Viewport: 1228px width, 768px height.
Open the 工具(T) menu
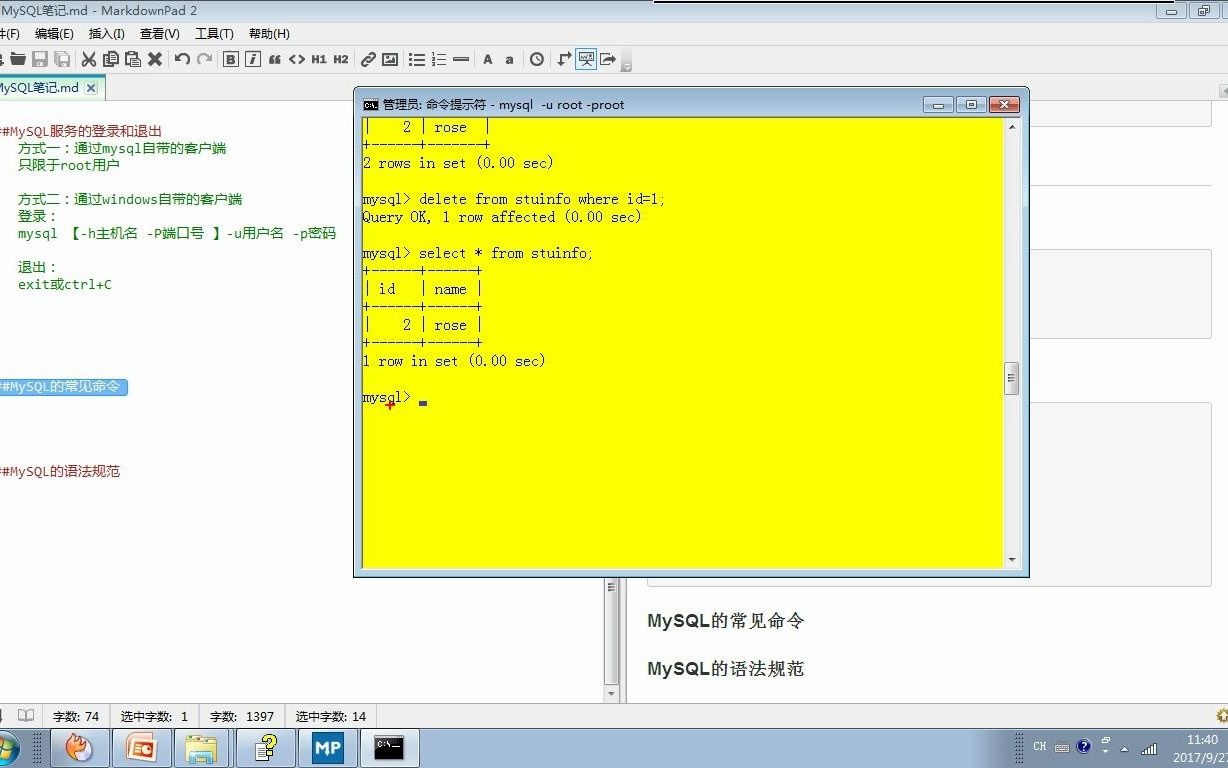coord(214,34)
